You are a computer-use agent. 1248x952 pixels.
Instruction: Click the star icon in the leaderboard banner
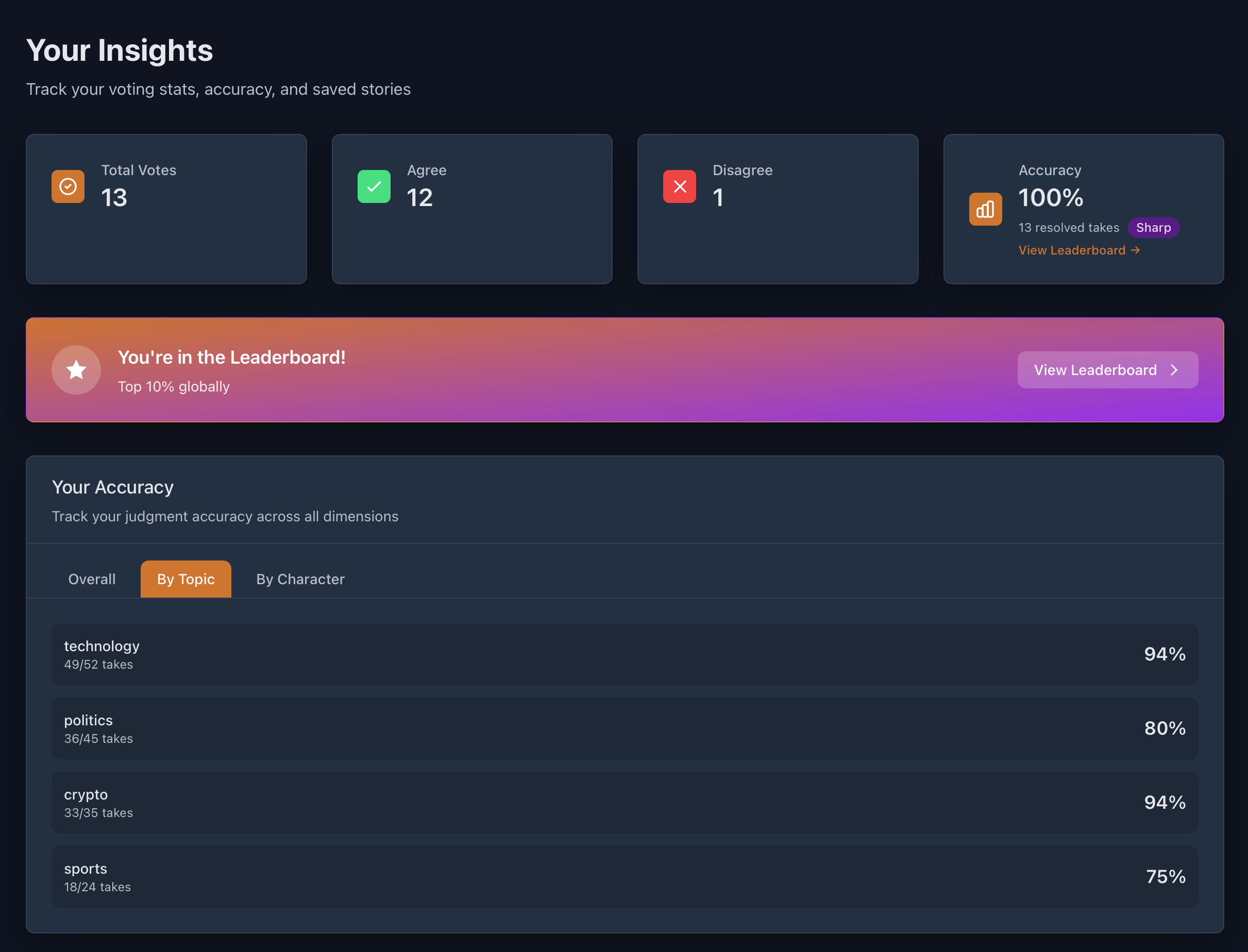[76, 369]
